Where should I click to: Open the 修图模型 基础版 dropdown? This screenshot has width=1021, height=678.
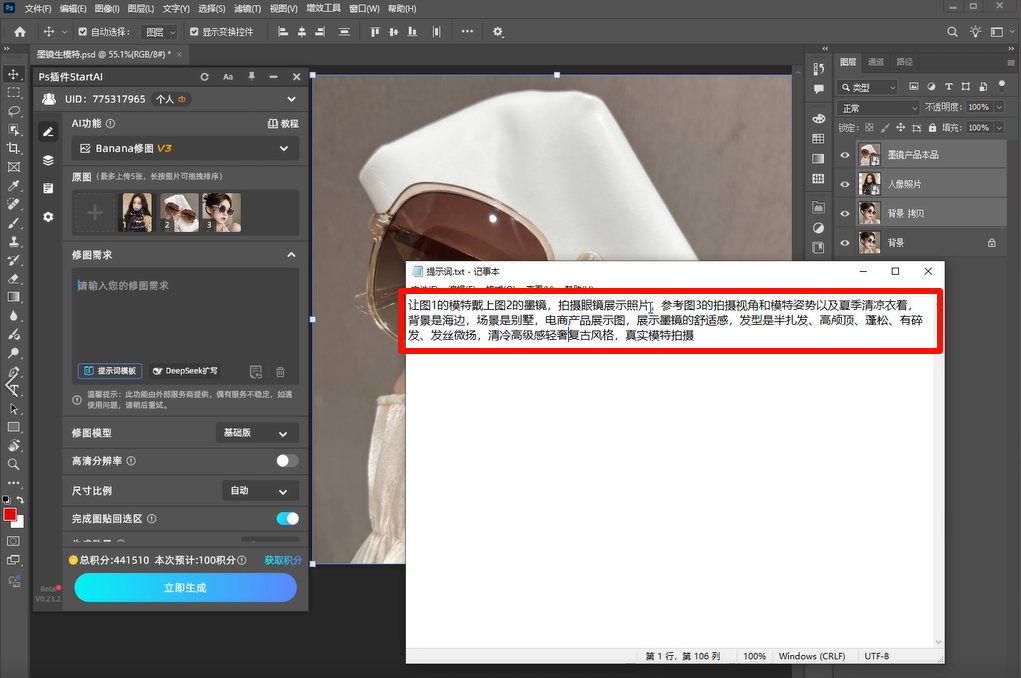pos(256,432)
